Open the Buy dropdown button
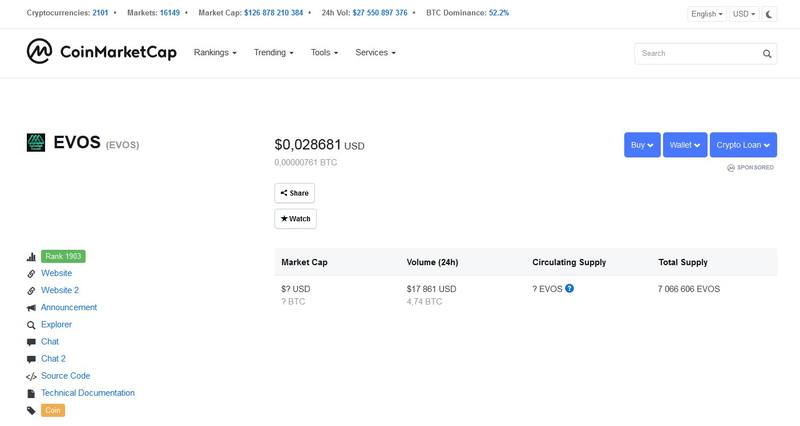This screenshot has width=800, height=426. [x=642, y=145]
